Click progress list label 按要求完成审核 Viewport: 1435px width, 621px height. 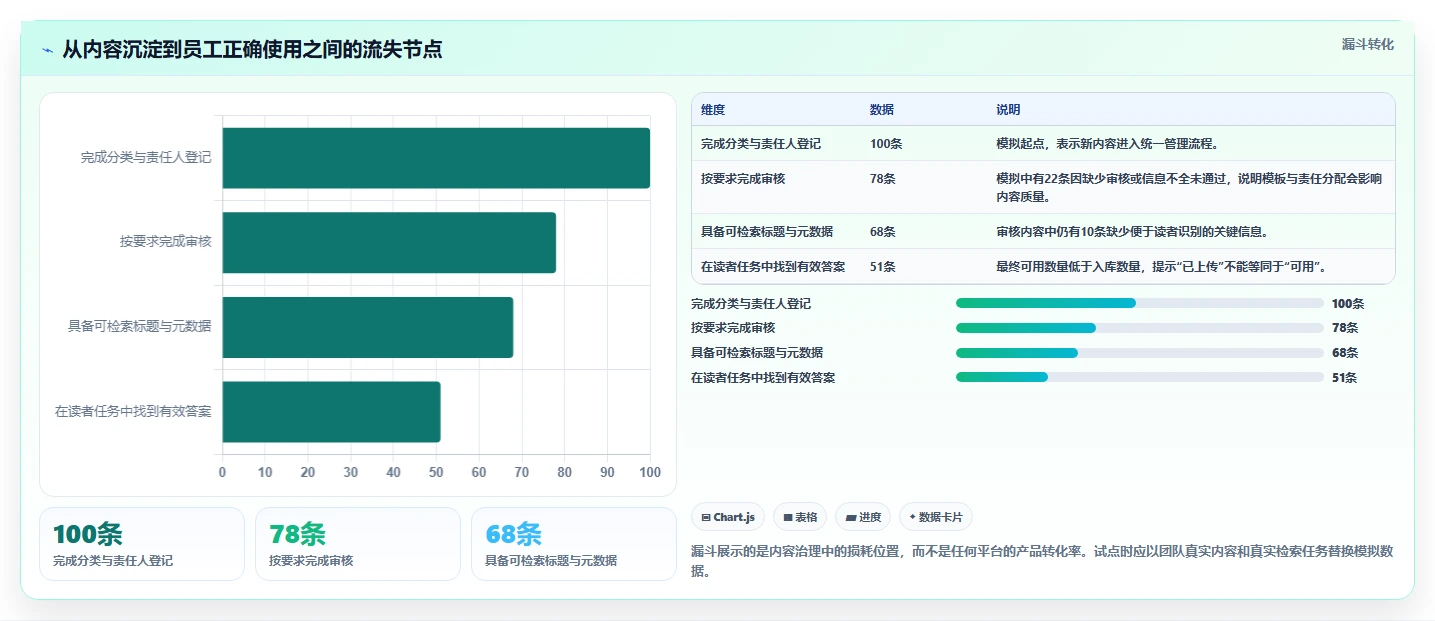pyautogui.click(x=733, y=328)
